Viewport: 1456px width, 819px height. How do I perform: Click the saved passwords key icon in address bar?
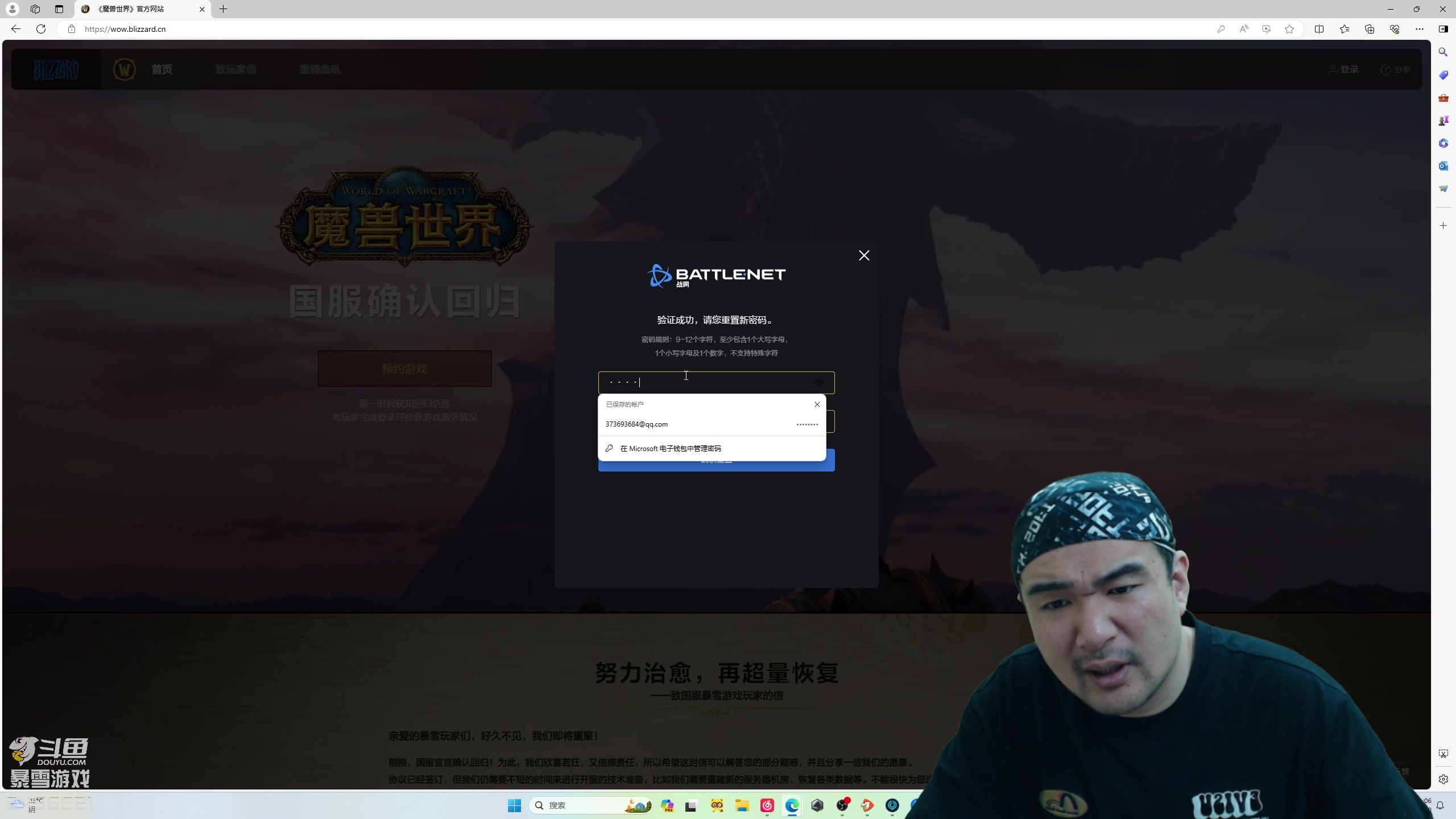[x=1221, y=29]
